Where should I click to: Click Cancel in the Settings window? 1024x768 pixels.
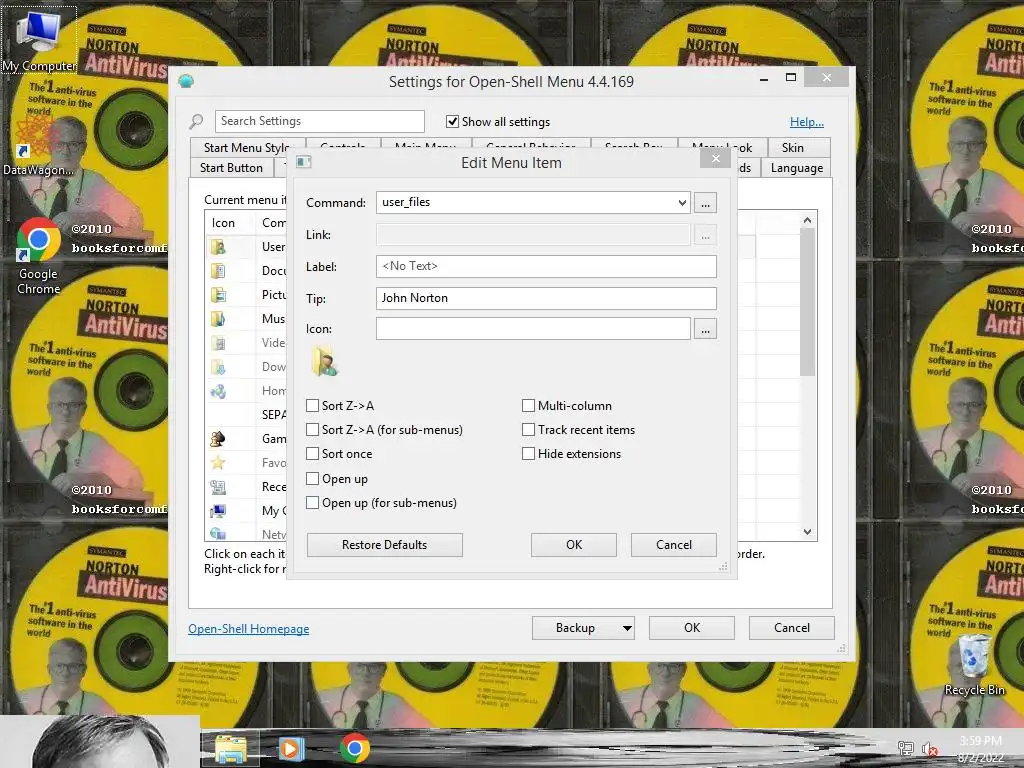pos(792,628)
